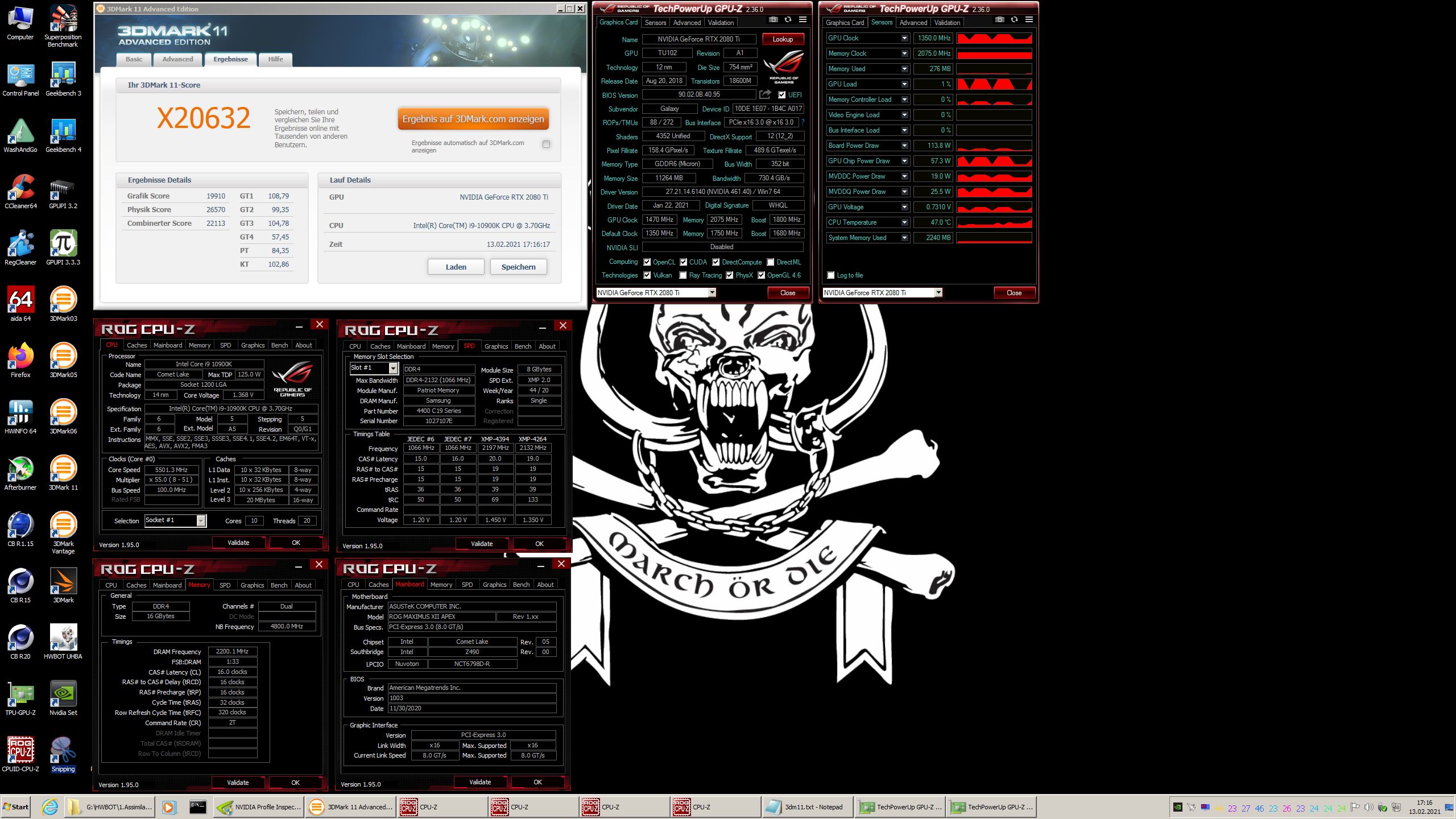Open the HWBOT UHBA desktop icon
Viewport: 1456px width, 819px height.
tap(63, 643)
